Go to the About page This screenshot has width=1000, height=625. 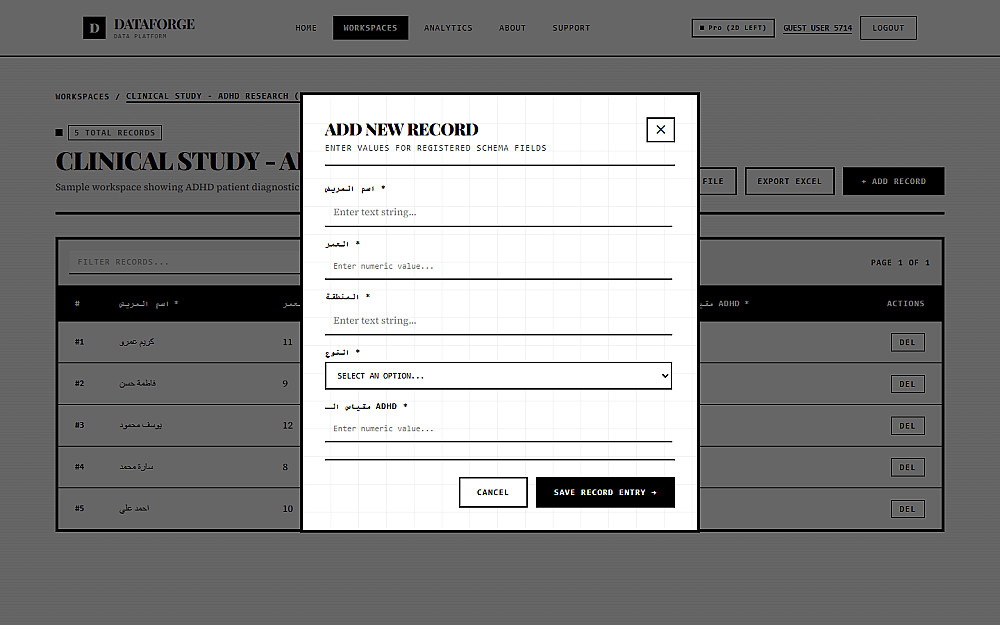[x=512, y=28]
